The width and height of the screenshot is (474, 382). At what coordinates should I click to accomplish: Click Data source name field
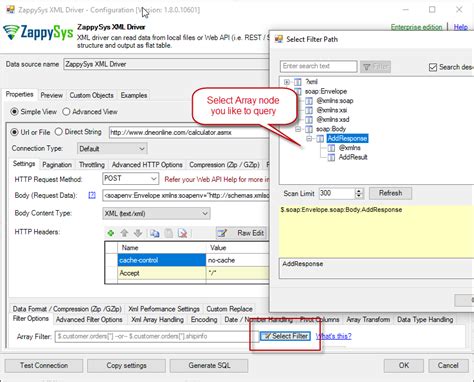click(x=167, y=64)
